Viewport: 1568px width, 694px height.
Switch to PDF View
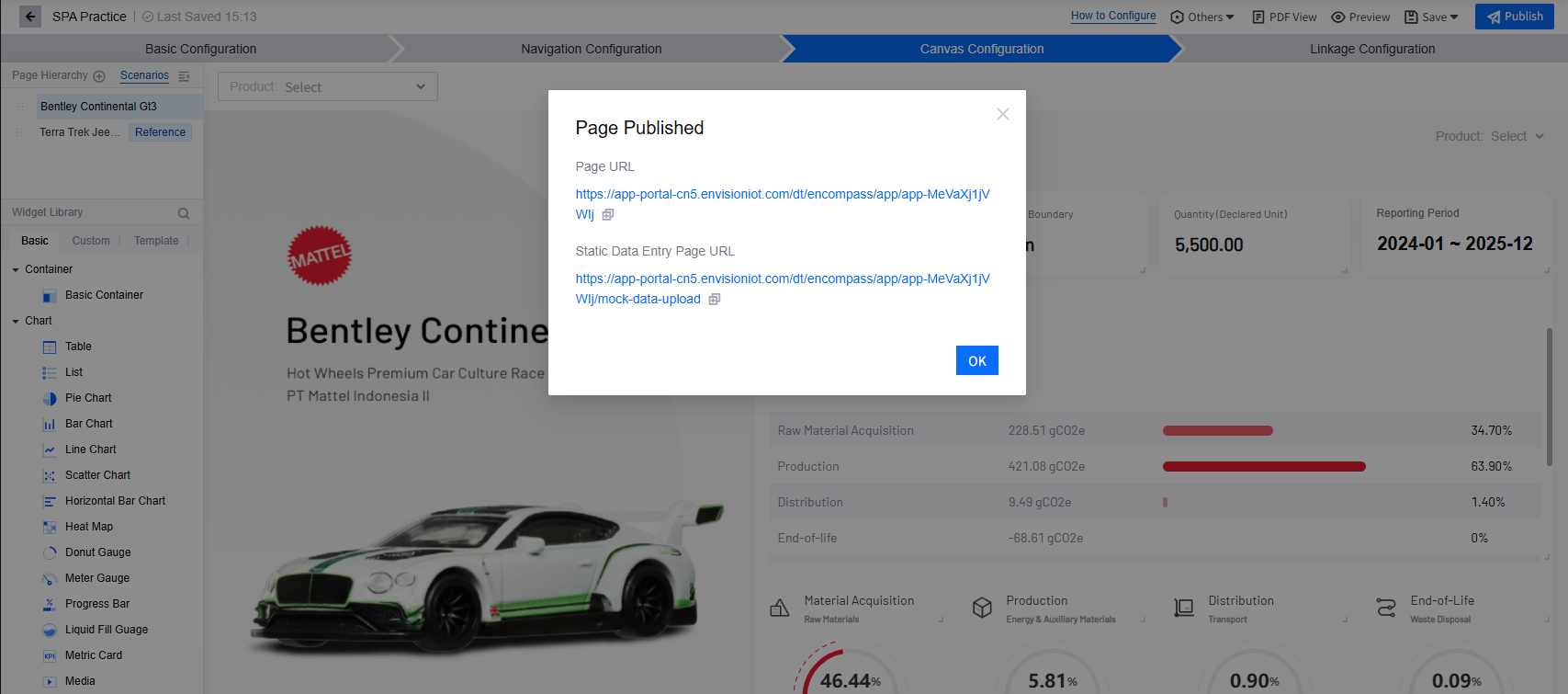point(1284,17)
